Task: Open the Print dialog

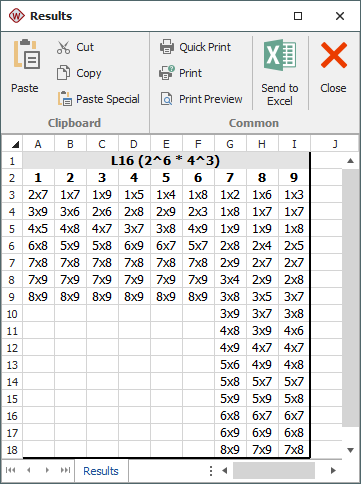Action: click(181, 73)
